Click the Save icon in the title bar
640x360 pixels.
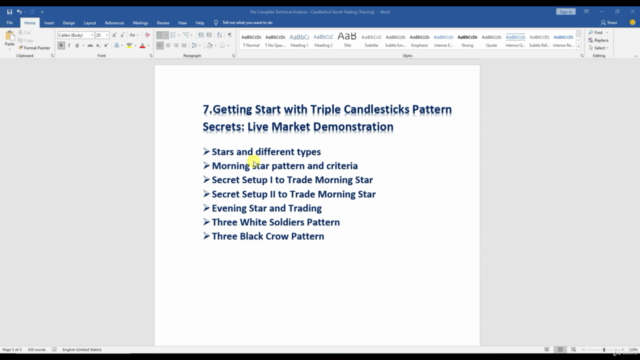(9, 12)
